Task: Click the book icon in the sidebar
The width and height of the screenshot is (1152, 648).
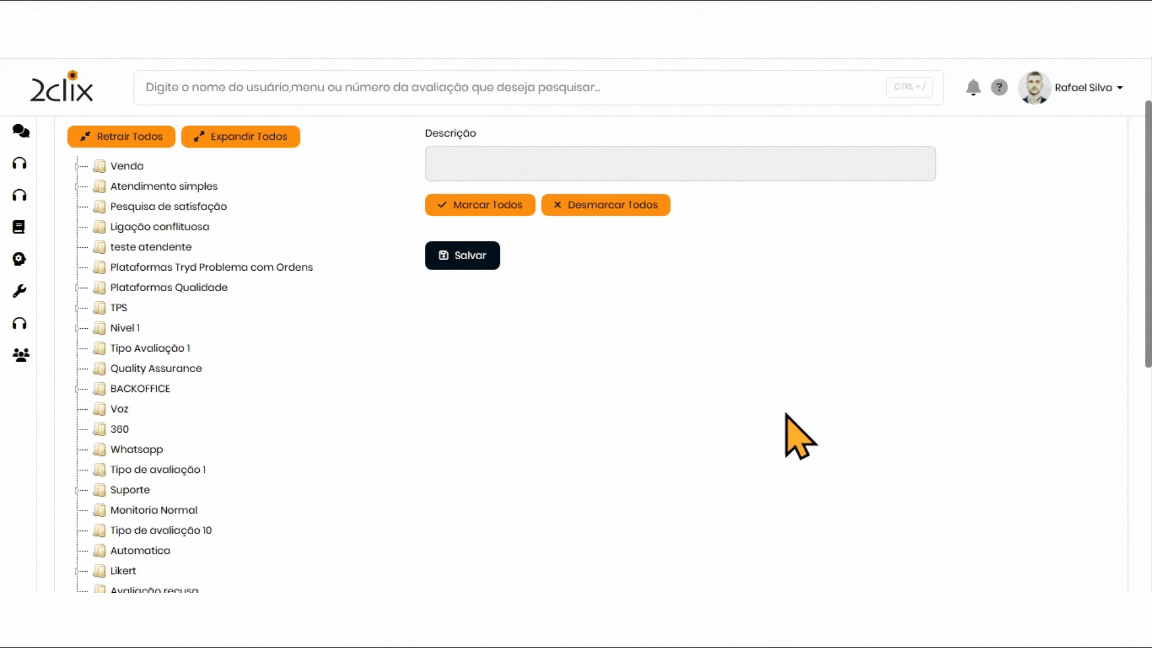Action: point(19,227)
